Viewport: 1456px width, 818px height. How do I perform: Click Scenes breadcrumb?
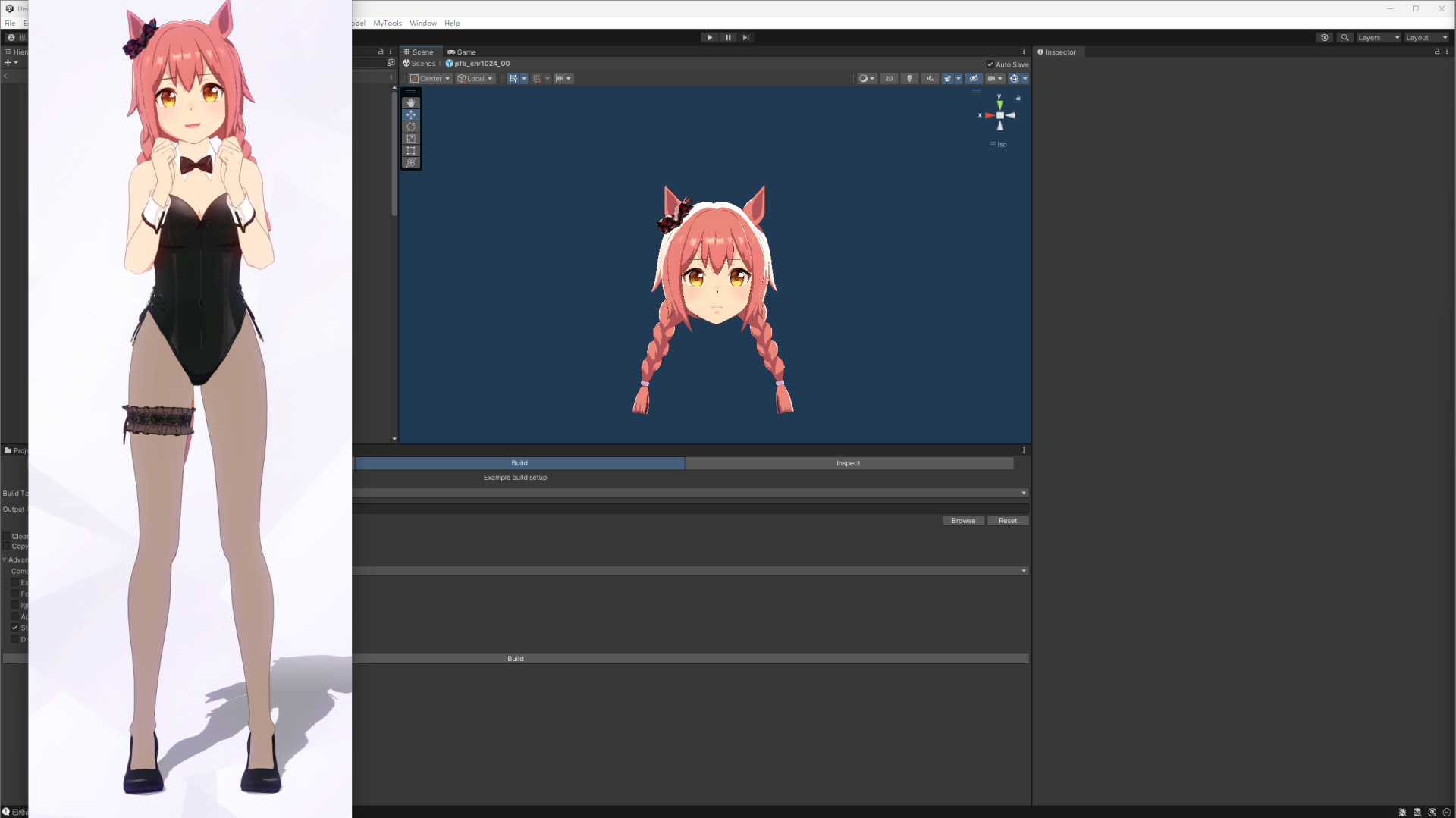[419, 64]
